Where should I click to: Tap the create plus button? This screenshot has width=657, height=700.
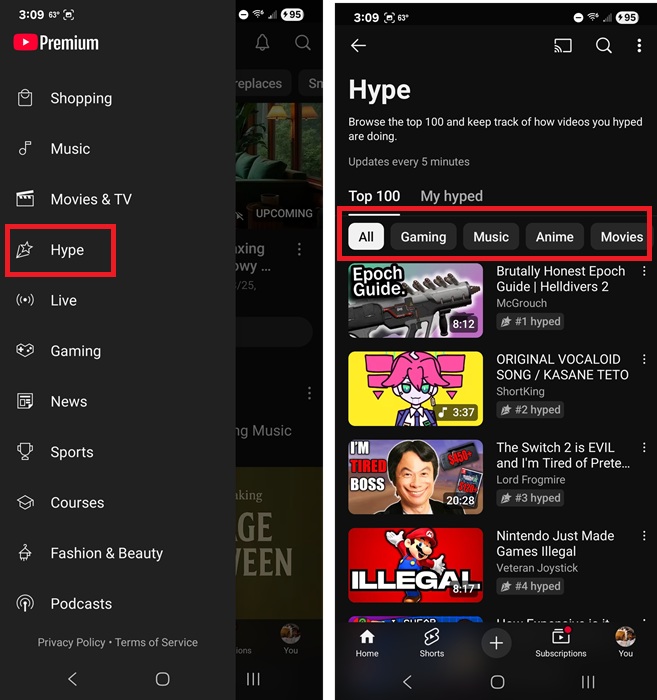pos(496,643)
